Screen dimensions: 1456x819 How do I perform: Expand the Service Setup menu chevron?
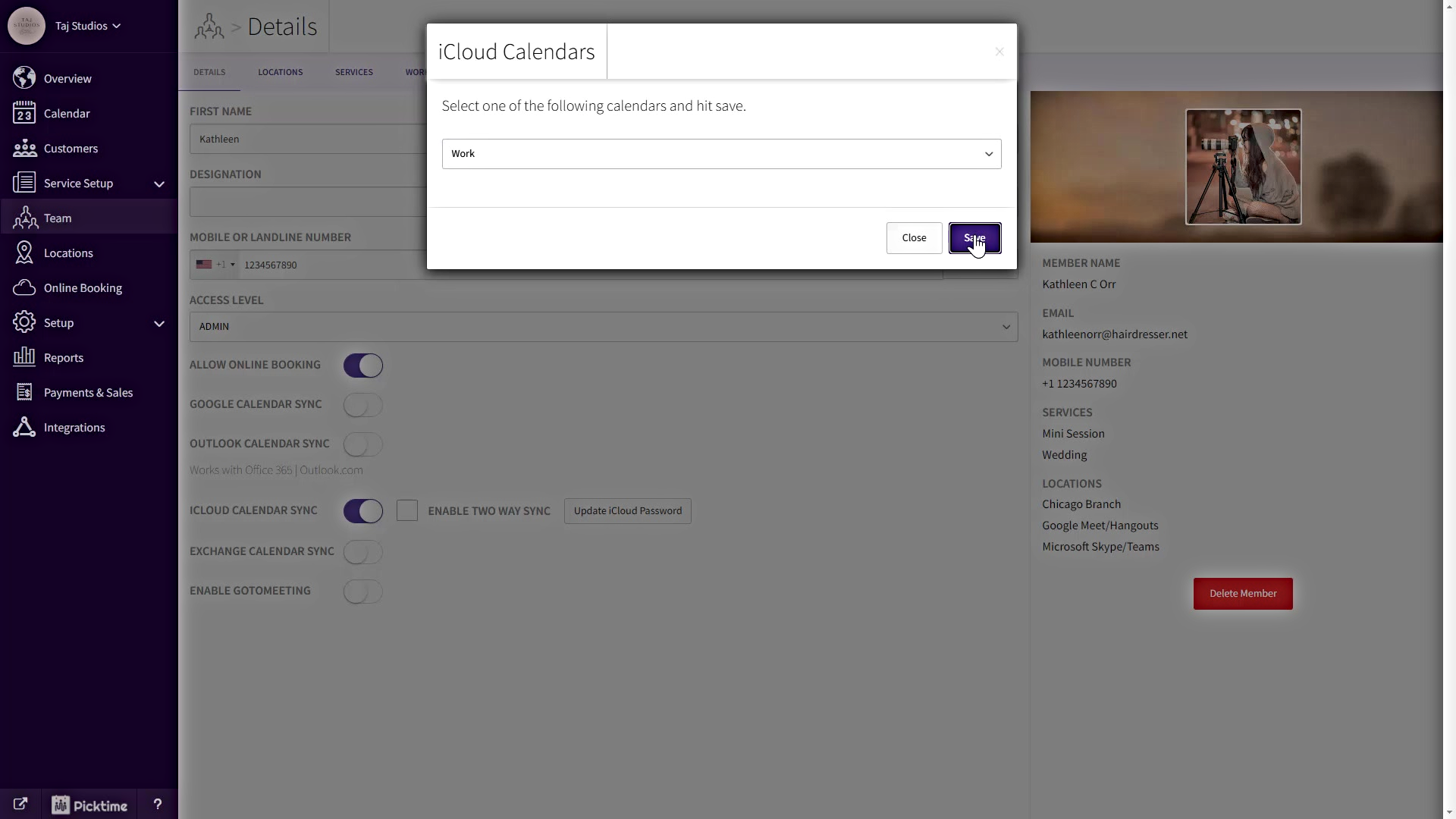159,184
